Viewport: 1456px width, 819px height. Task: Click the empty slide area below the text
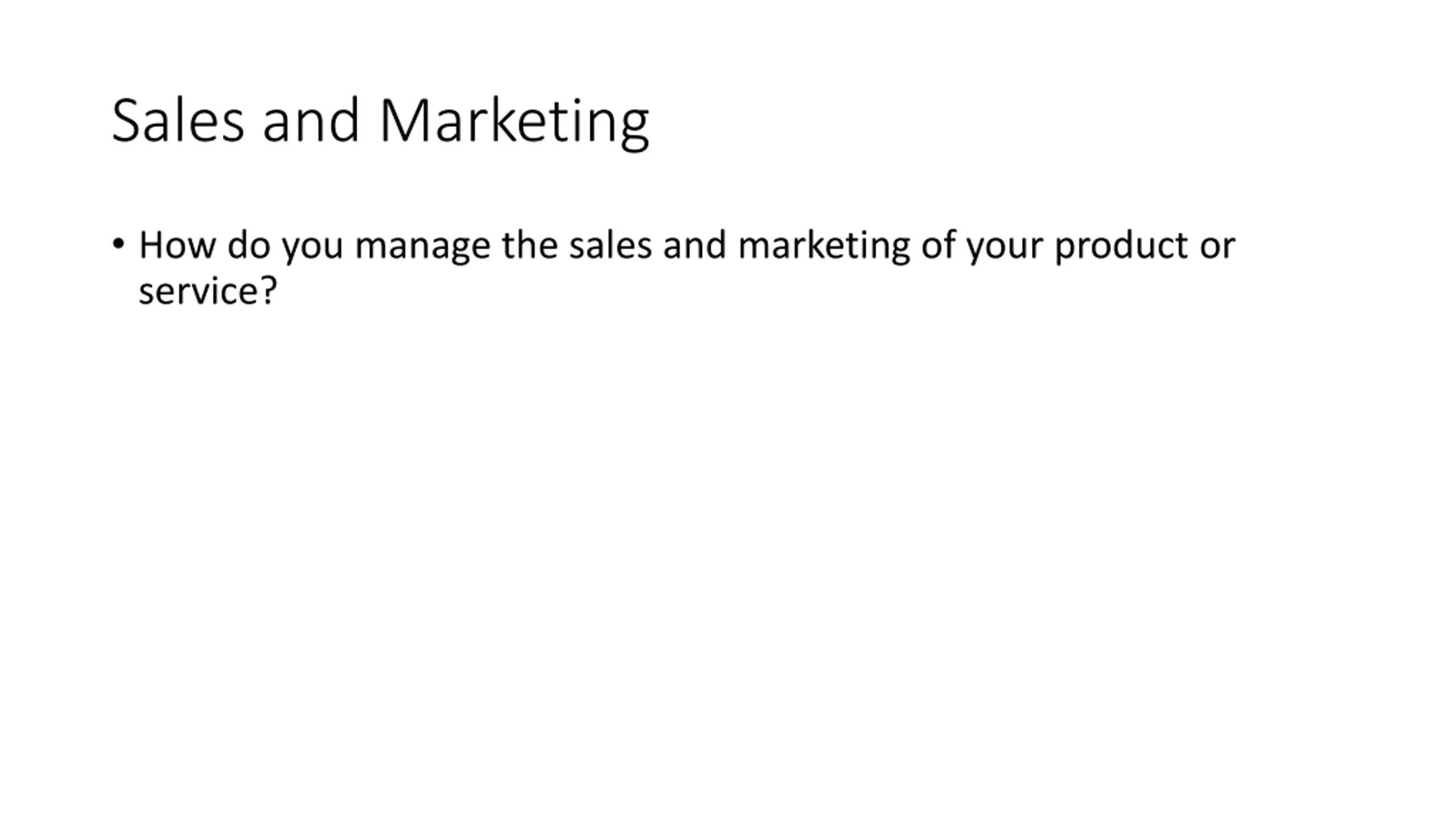point(728,540)
